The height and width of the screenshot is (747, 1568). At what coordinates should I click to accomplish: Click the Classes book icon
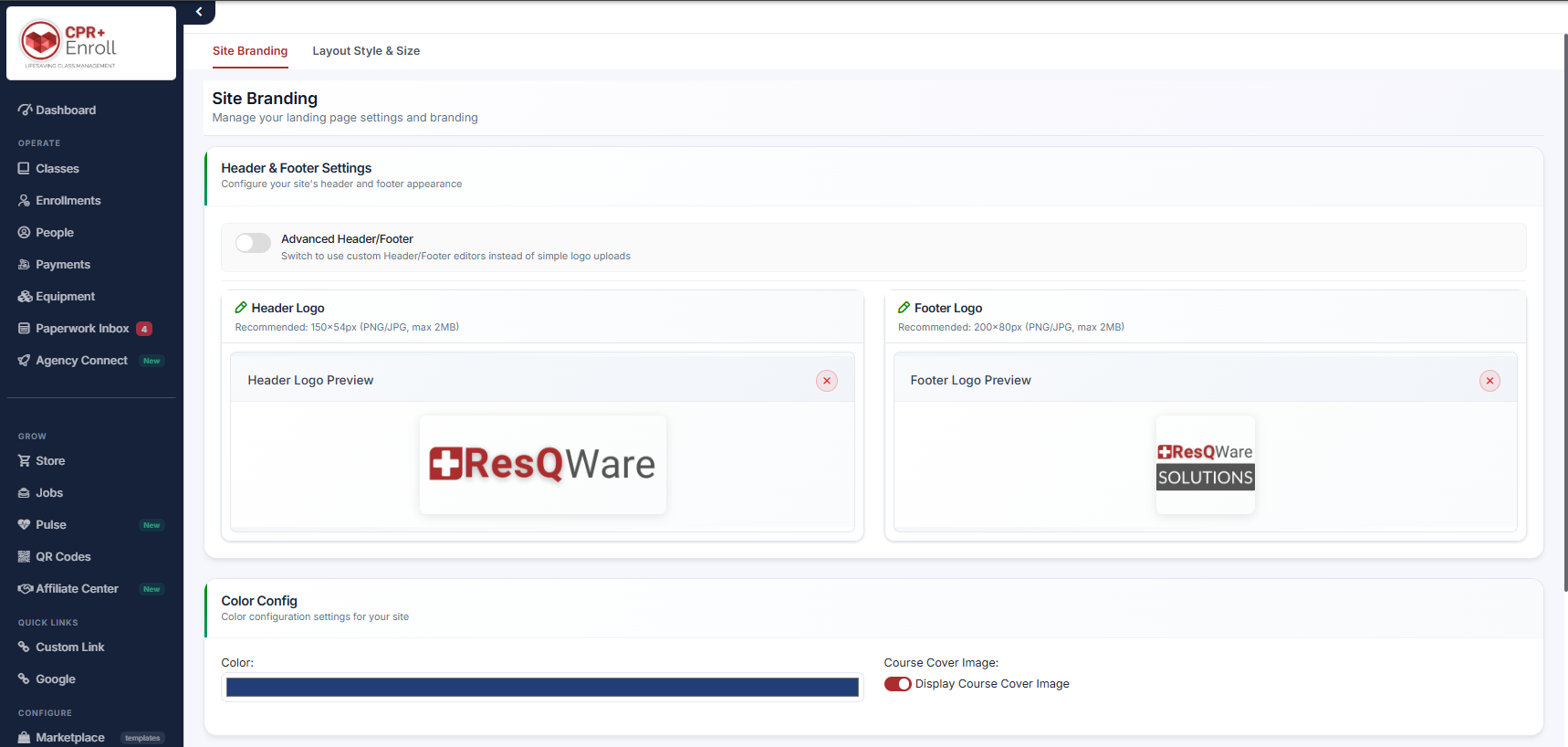point(25,168)
